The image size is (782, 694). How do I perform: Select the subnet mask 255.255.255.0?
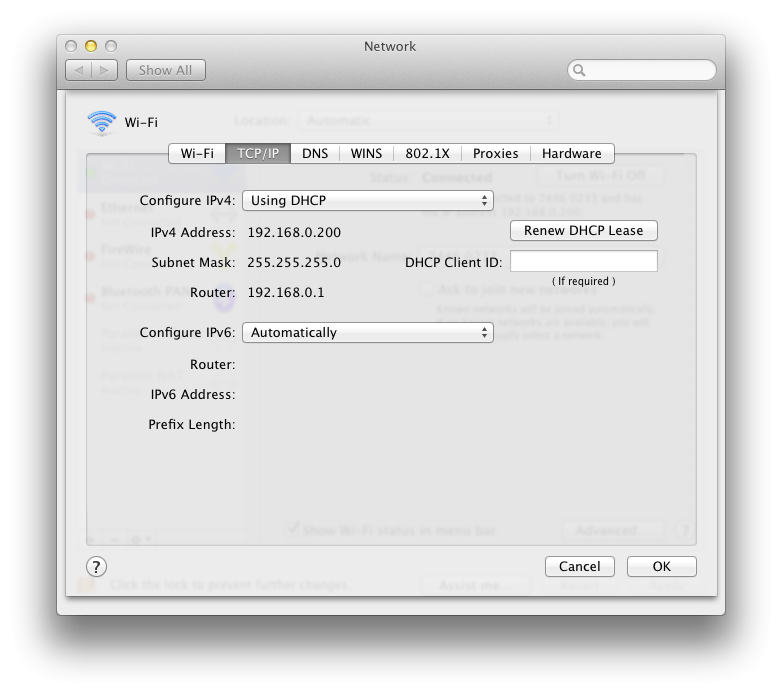(x=294, y=263)
